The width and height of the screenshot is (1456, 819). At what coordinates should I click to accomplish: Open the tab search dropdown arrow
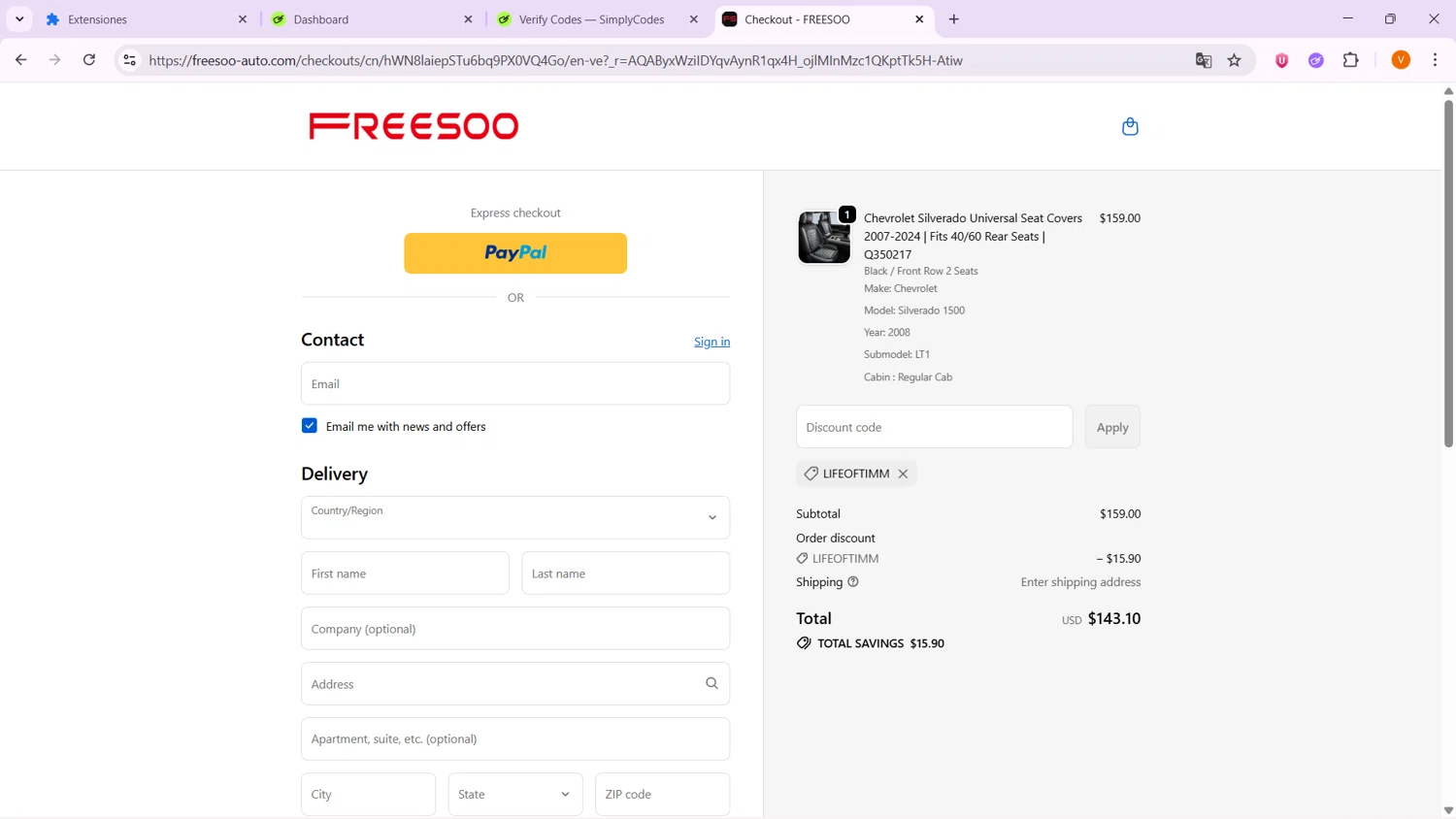tap(19, 19)
